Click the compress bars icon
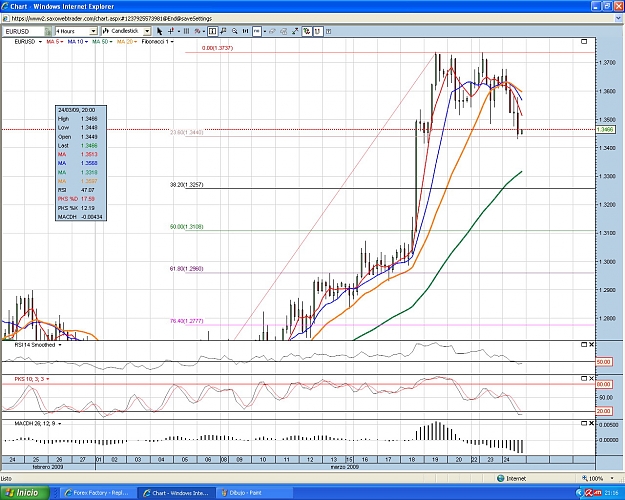 click(x=246, y=31)
